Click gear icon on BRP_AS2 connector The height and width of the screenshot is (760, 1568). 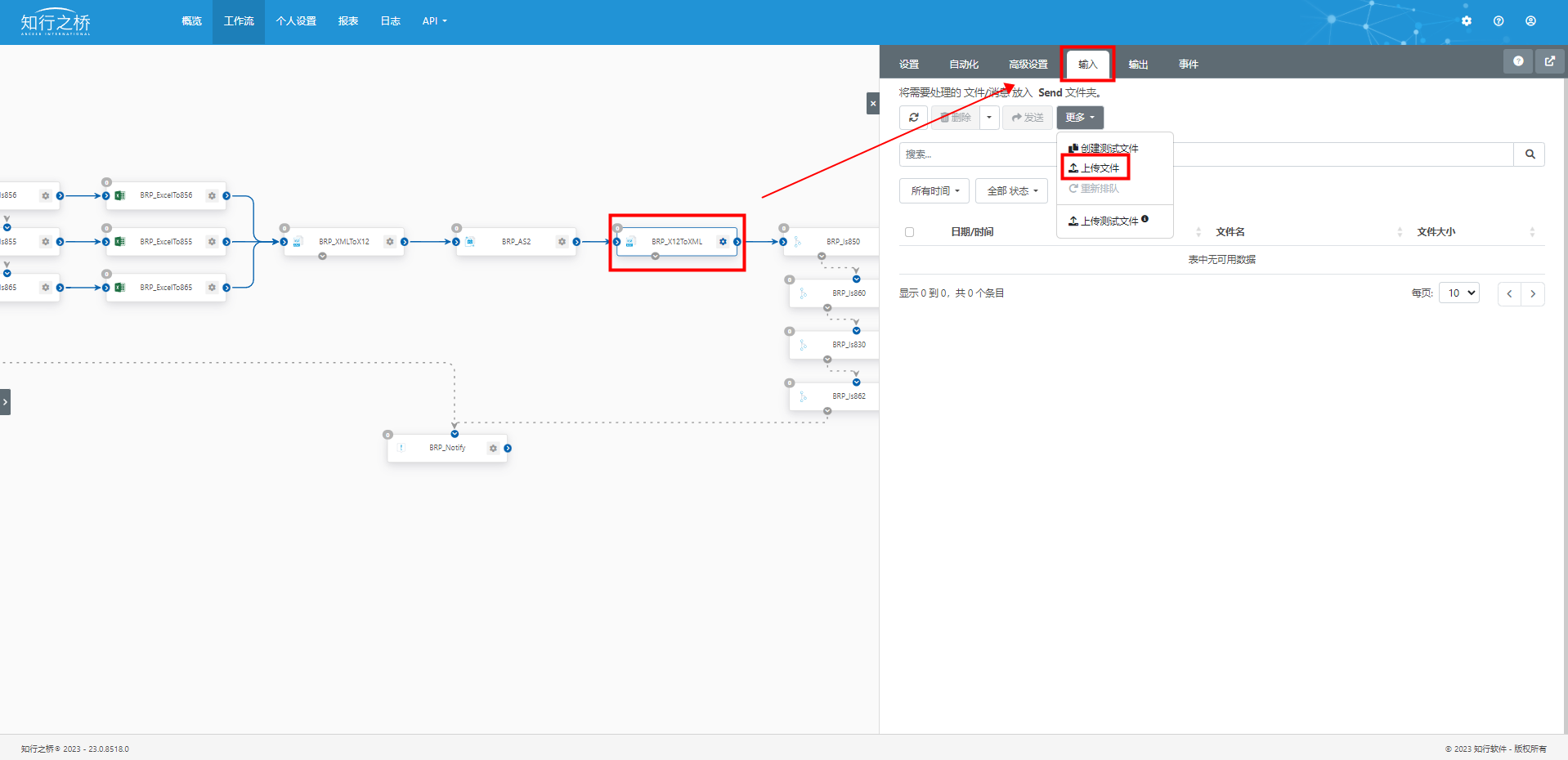[x=562, y=242]
